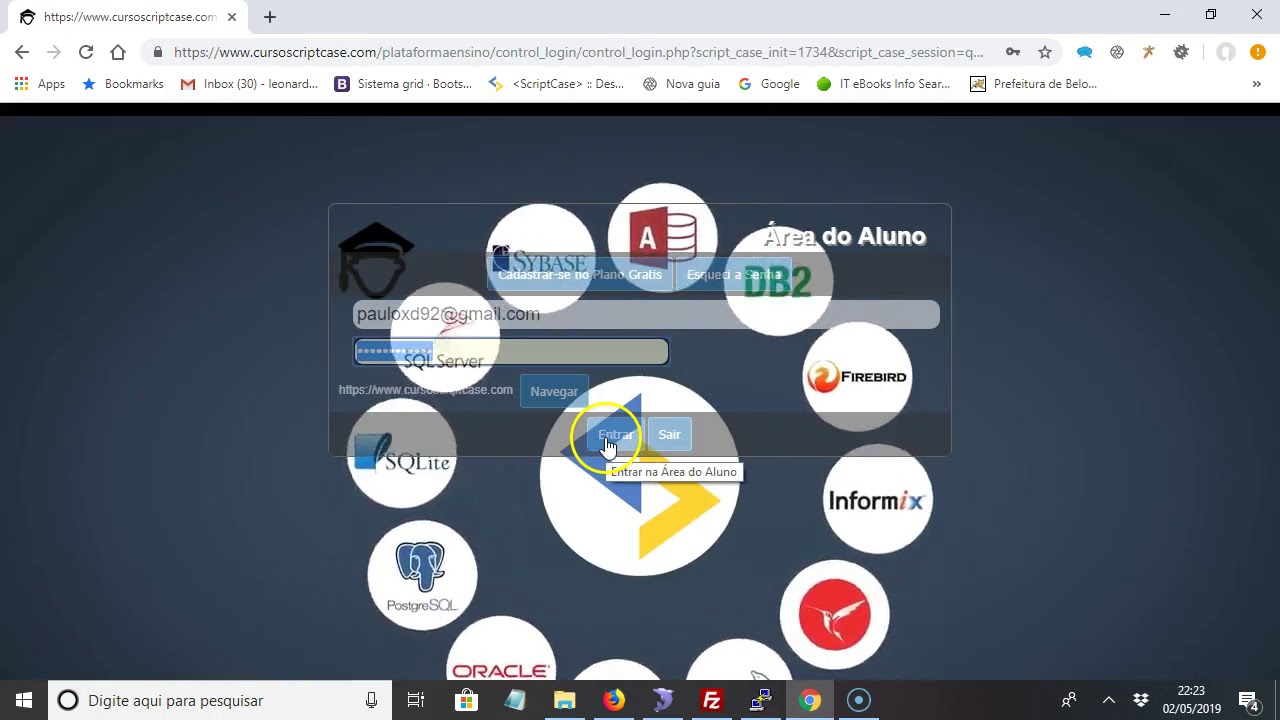Open the Gmail Inbox (30) bookmark
Image resolution: width=1280 pixels, height=720 pixels.
[249, 84]
